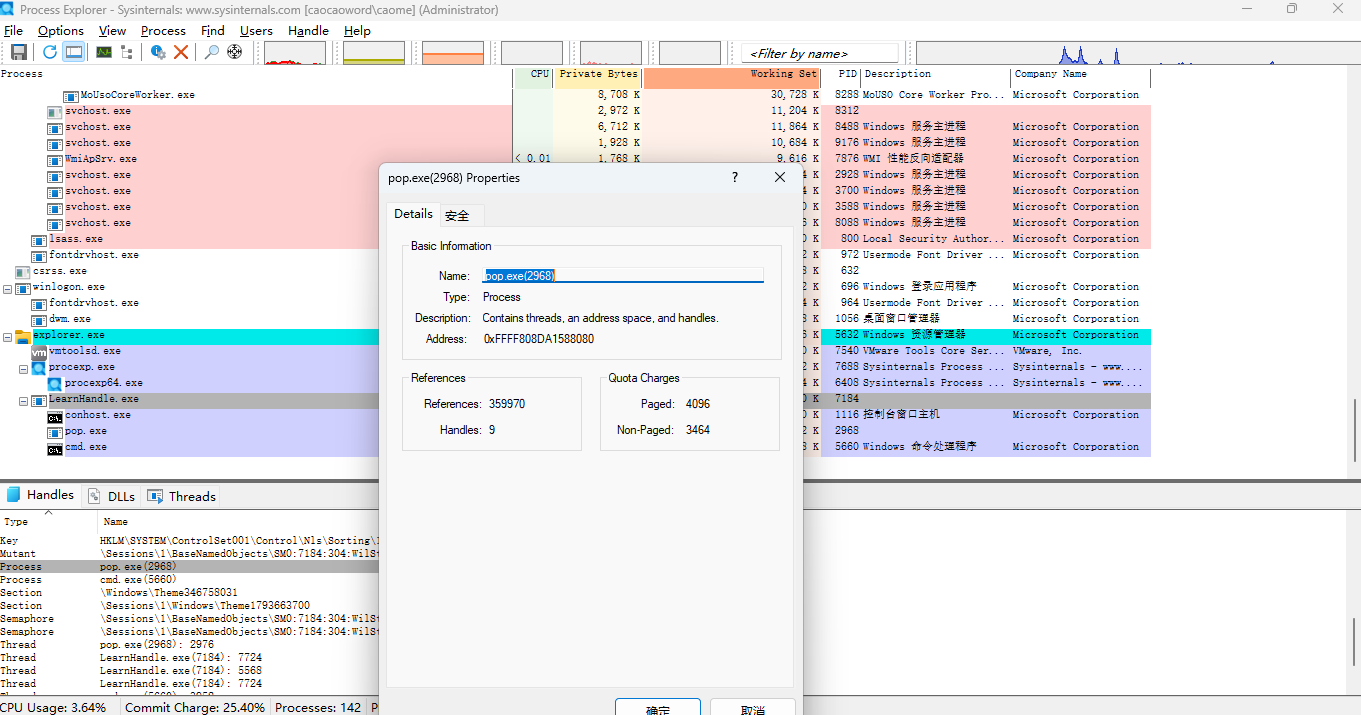
Task: Select the \Windows\Theme346758031 Section handle row
Action: (x=189, y=592)
